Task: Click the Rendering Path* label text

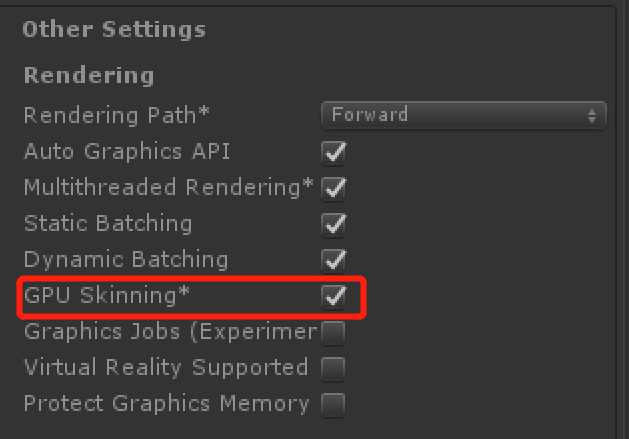Action: (x=118, y=115)
